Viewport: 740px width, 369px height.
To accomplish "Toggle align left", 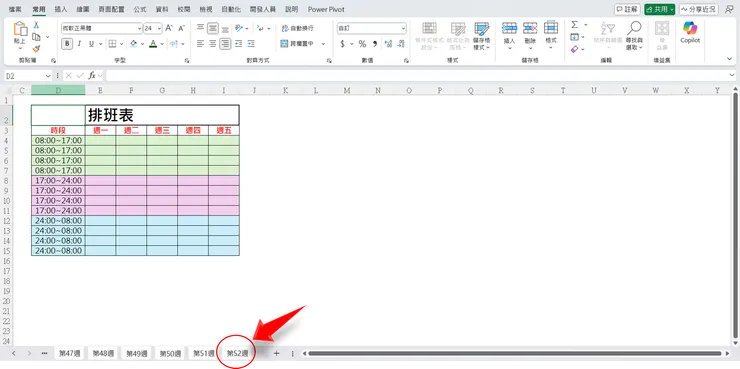I will (200, 44).
